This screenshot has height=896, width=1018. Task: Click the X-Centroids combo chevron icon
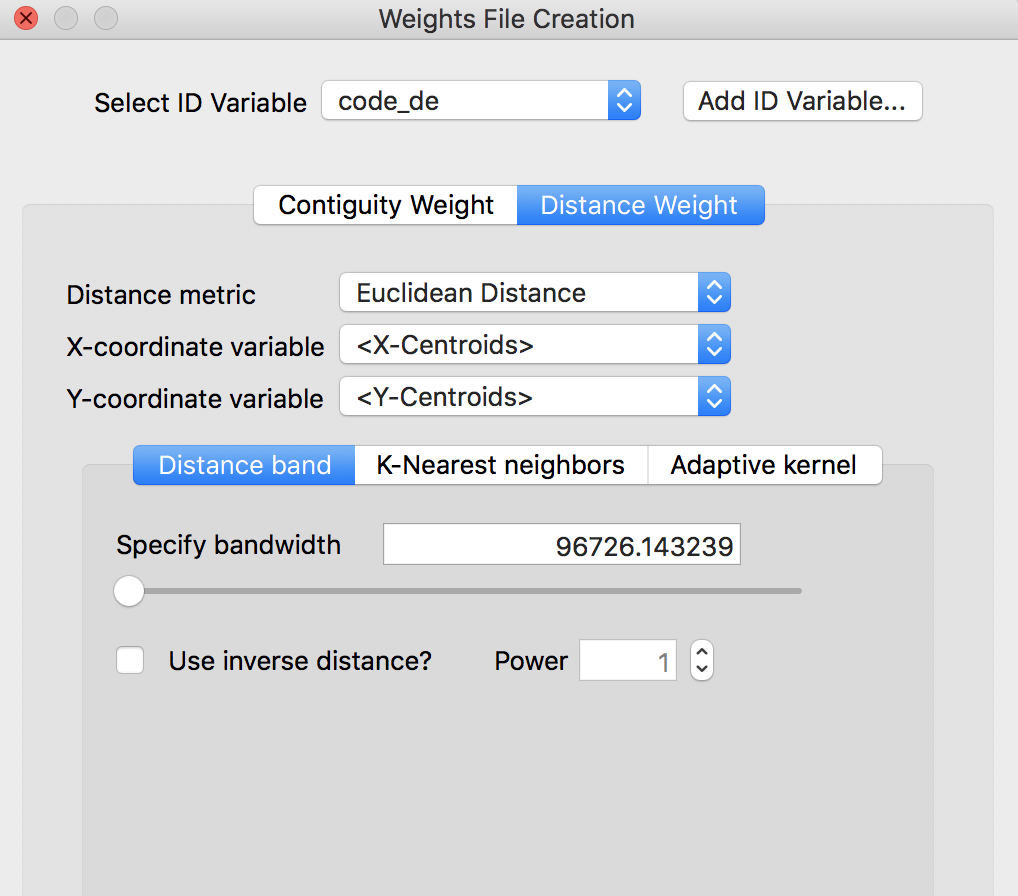pos(714,344)
